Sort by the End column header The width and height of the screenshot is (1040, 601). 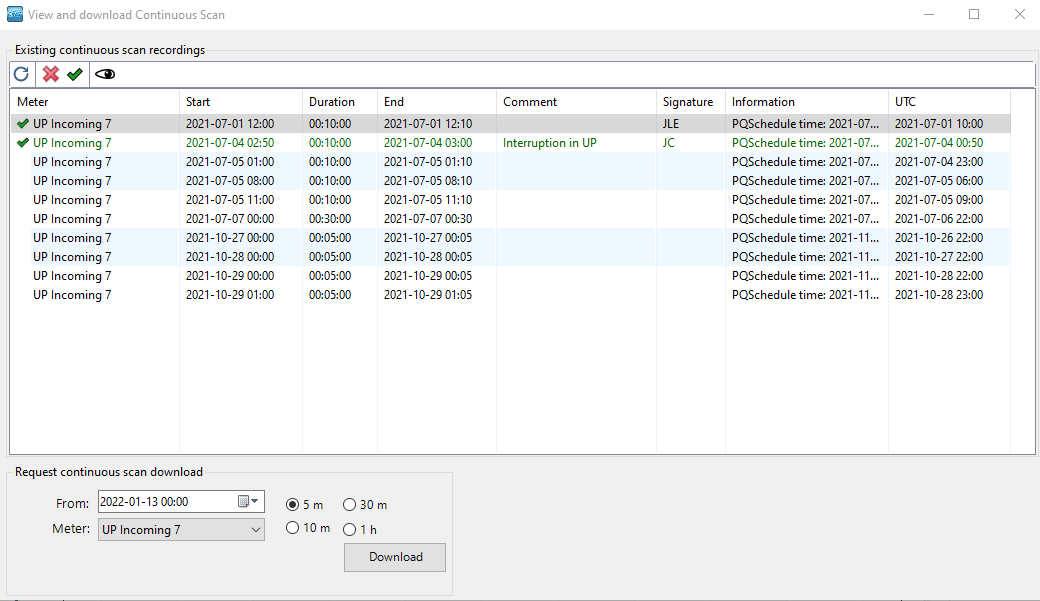[x=436, y=101]
